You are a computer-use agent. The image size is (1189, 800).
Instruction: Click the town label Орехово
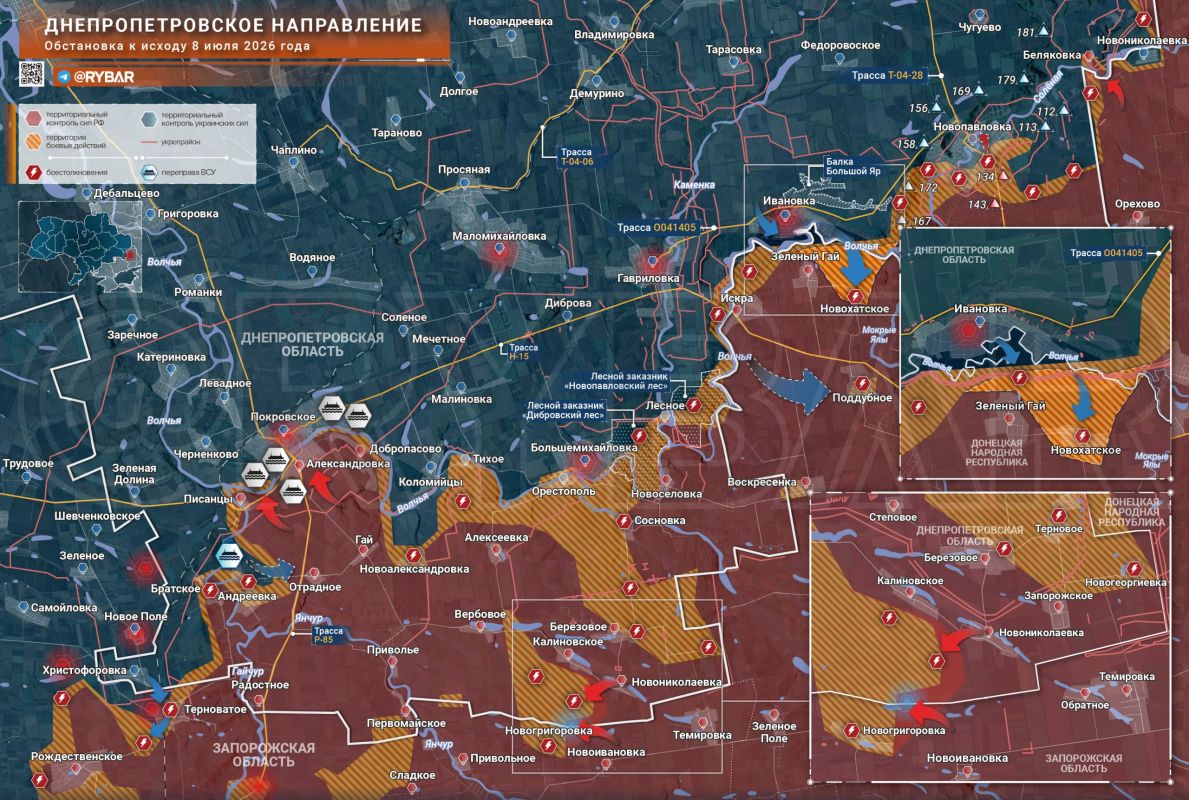1137,204
